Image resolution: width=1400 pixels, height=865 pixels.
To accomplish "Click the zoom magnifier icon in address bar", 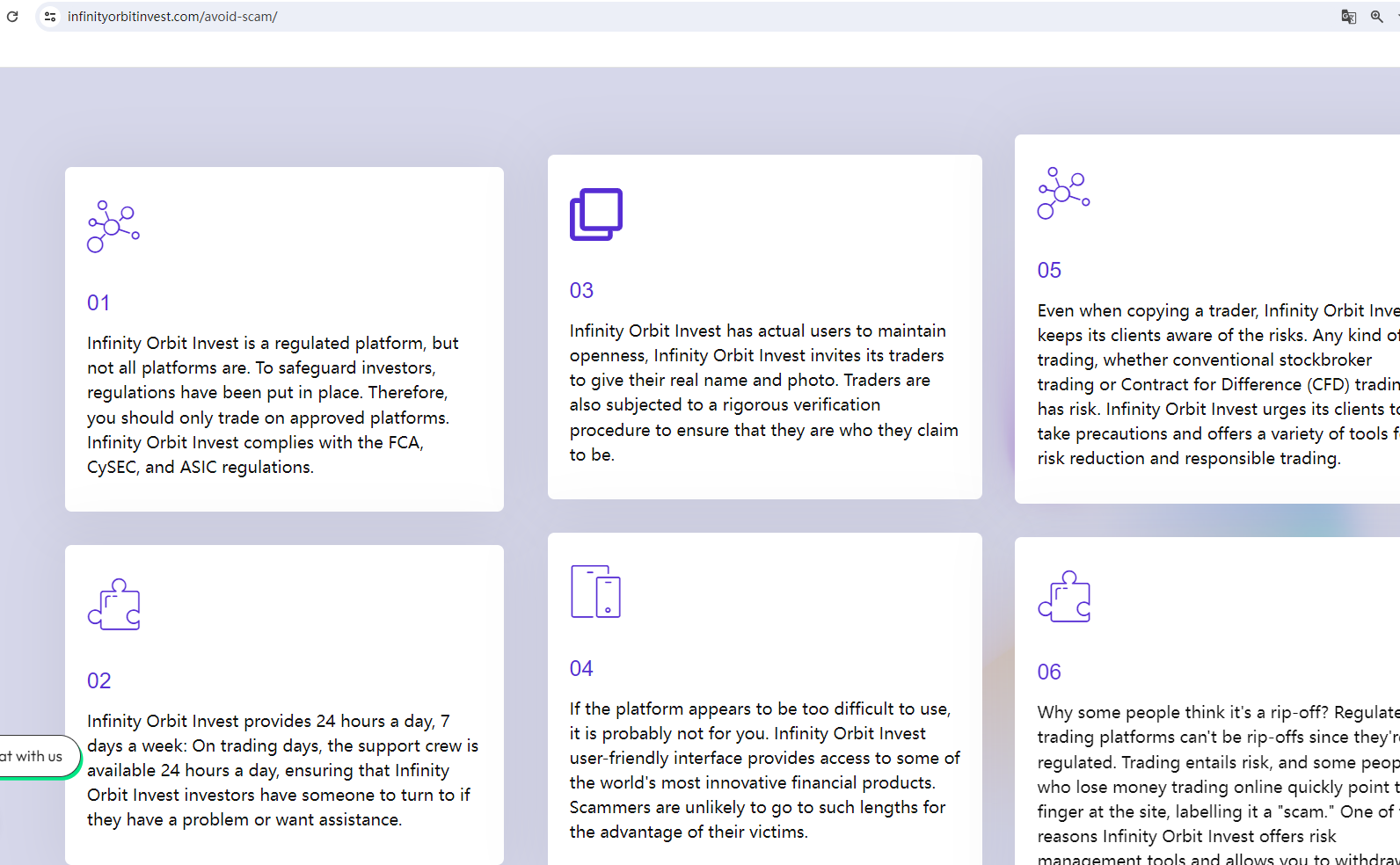I will (x=1376, y=17).
